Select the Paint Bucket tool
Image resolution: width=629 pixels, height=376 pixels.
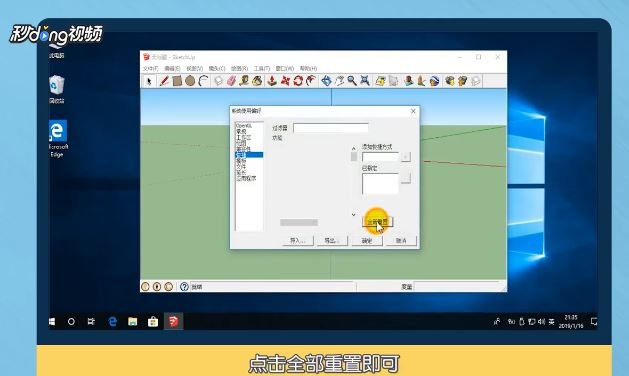pyautogui.click(x=257, y=81)
